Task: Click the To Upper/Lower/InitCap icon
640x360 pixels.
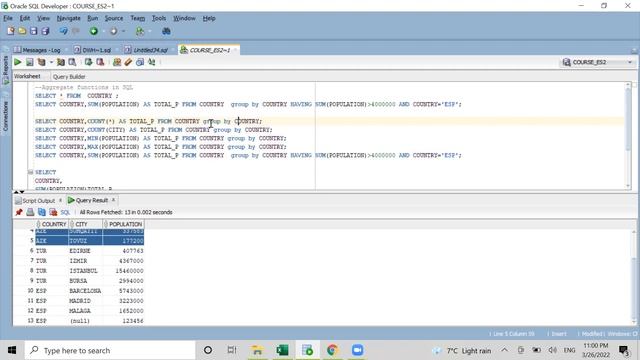Action: click(152, 62)
